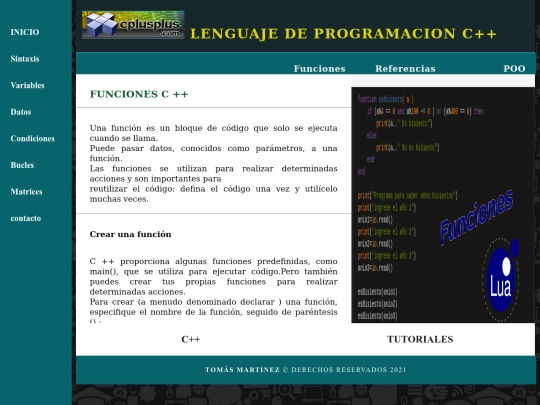Open the Matrices page
The image size is (540, 405).
[27, 191]
